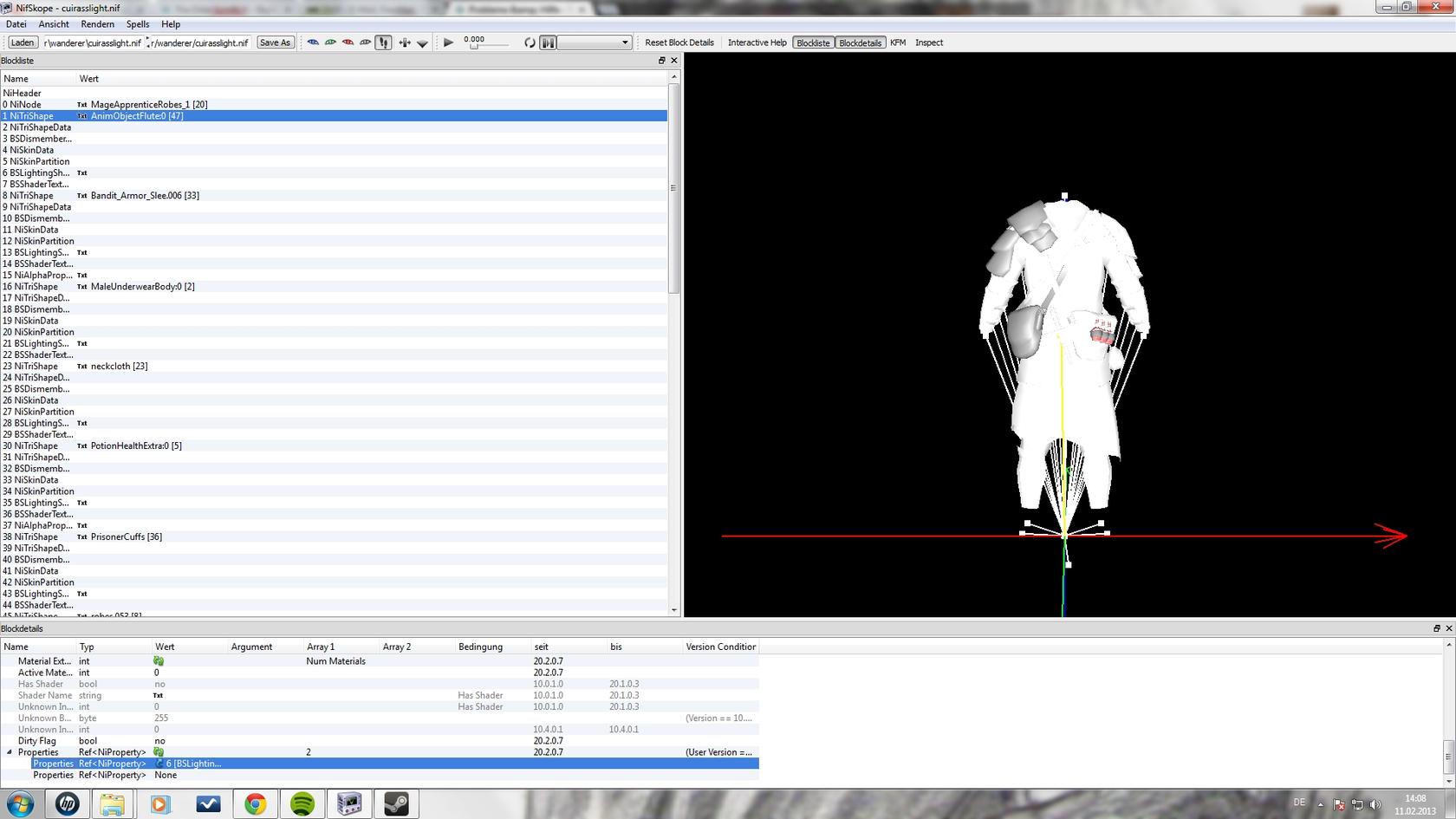1456x819 pixels.
Task: Open the Rendern menu
Action: (x=97, y=24)
